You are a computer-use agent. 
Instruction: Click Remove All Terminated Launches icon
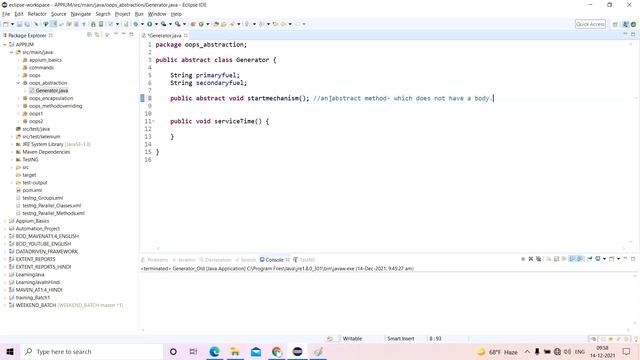coord(539,259)
